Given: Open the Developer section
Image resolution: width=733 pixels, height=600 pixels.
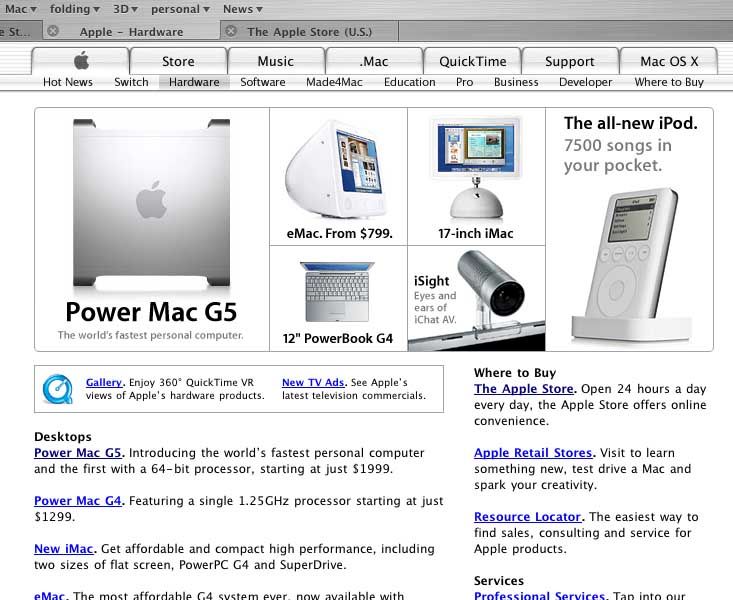Looking at the screenshot, I should click(585, 82).
